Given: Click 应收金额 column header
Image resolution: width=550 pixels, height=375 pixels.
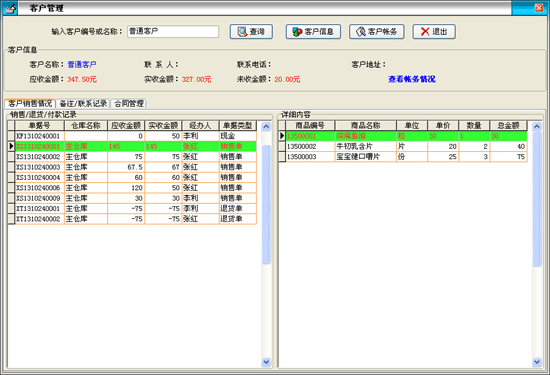Looking at the screenshot, I should [126, 126].
